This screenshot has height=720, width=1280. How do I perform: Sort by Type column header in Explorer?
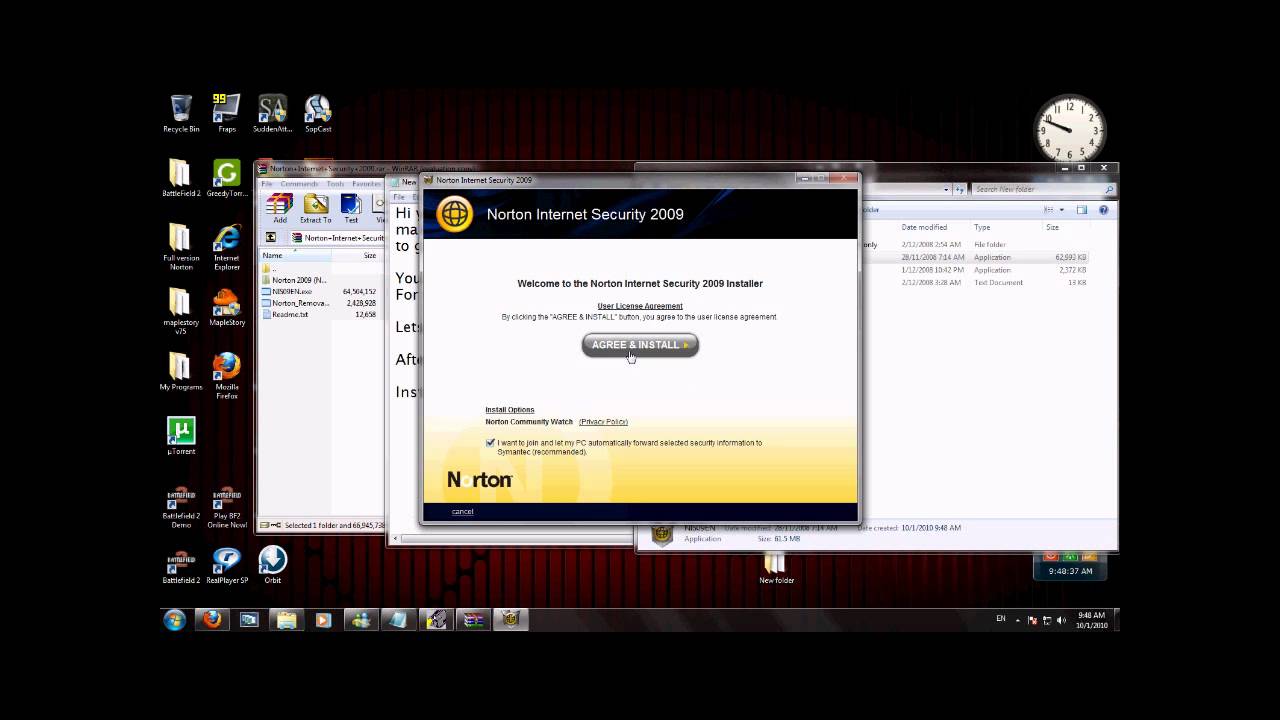[x=982, y=228]
